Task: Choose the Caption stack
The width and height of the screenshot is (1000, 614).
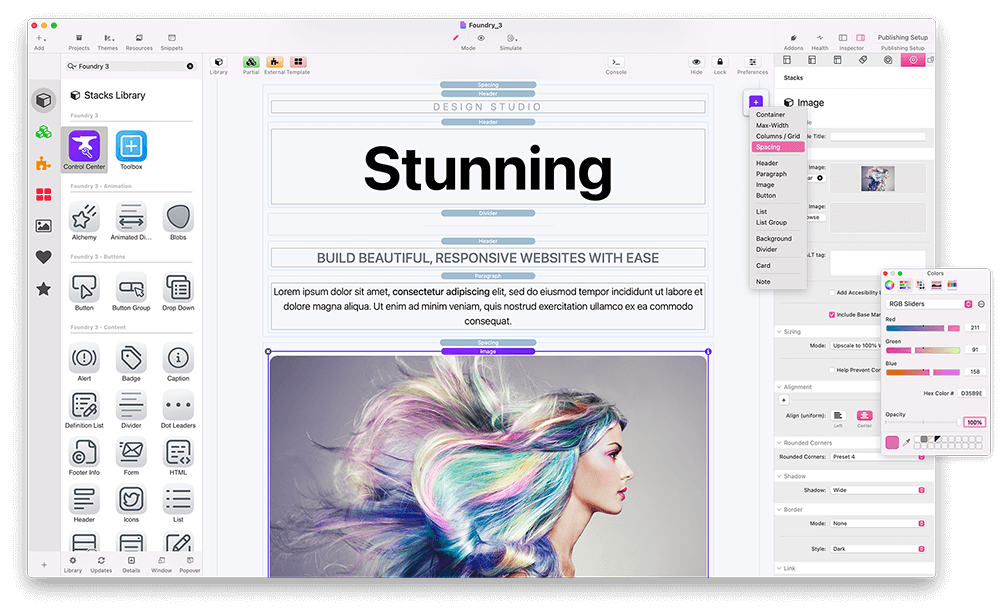Action: [x=178, y=362]
